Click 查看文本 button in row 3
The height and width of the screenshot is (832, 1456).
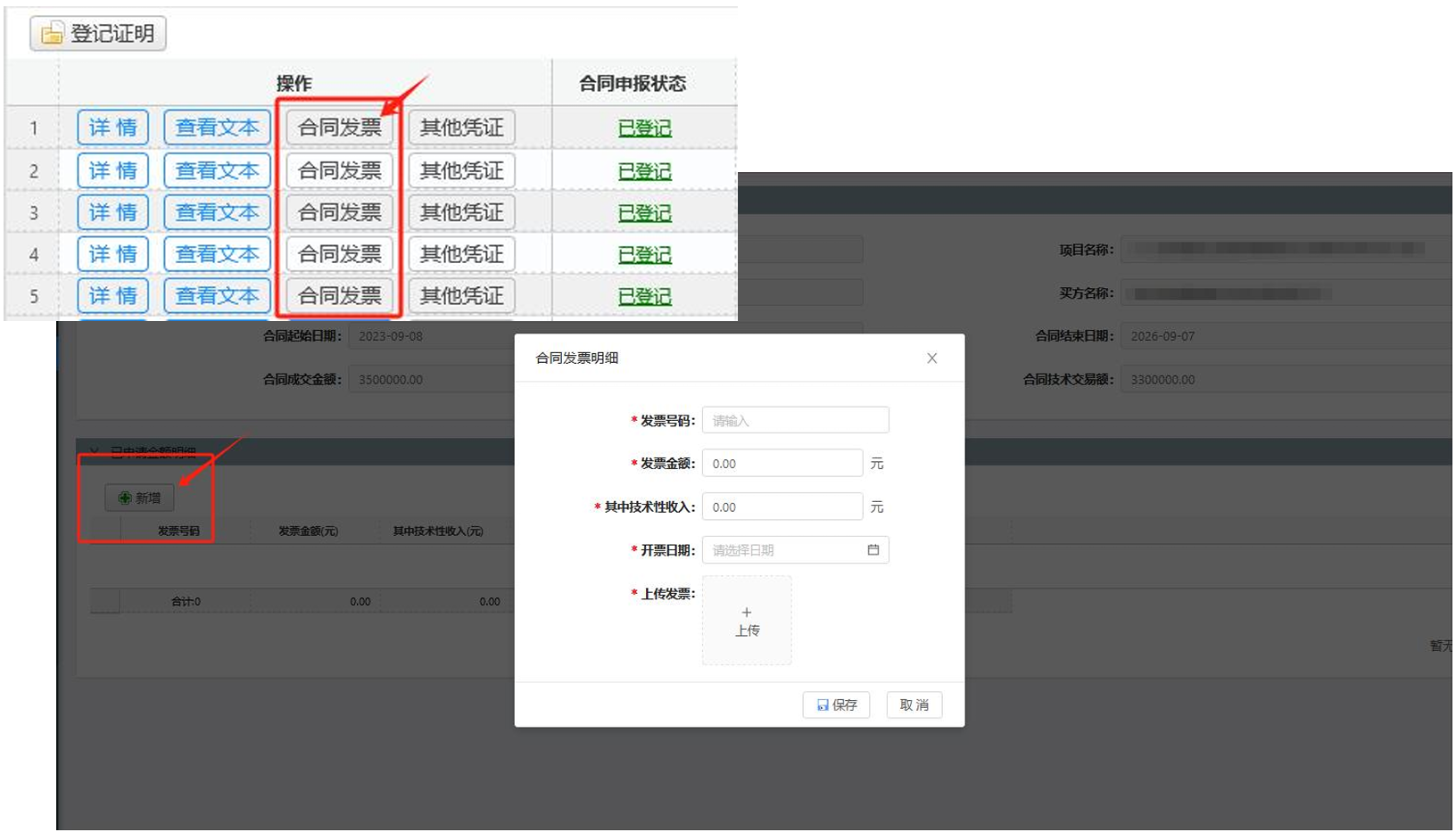point(217,212)
